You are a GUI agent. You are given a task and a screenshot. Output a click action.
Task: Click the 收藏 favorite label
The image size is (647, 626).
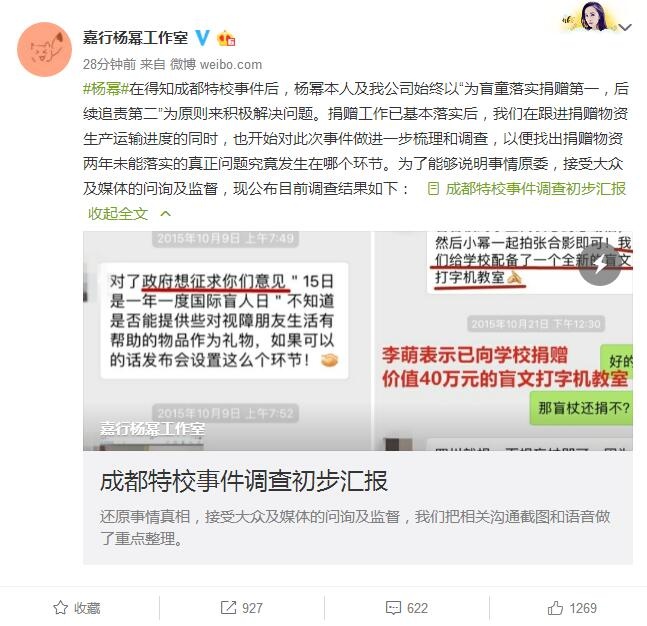(x=87, y=608)
